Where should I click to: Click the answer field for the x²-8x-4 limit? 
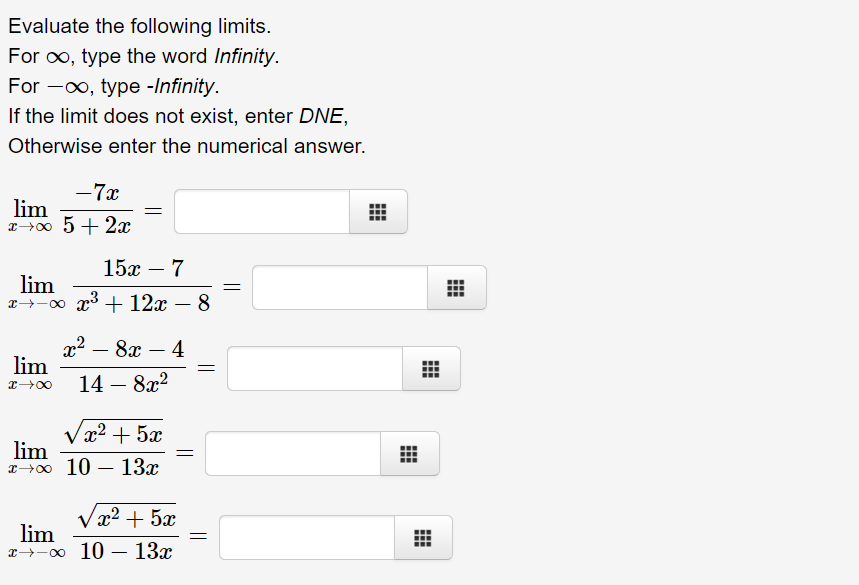314,368
